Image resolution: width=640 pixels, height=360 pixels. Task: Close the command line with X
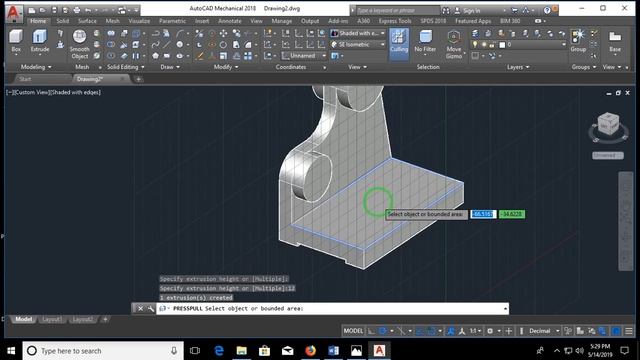pyautogui.click(x=140, y=309)
